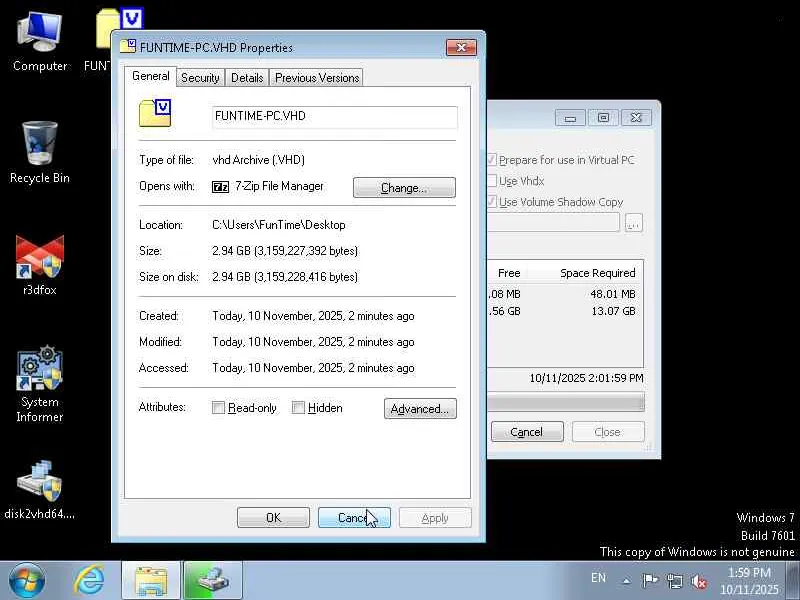Click the browse (...) button in Disk2vhd
Screen dimensions: 800x600
point(633,223)
